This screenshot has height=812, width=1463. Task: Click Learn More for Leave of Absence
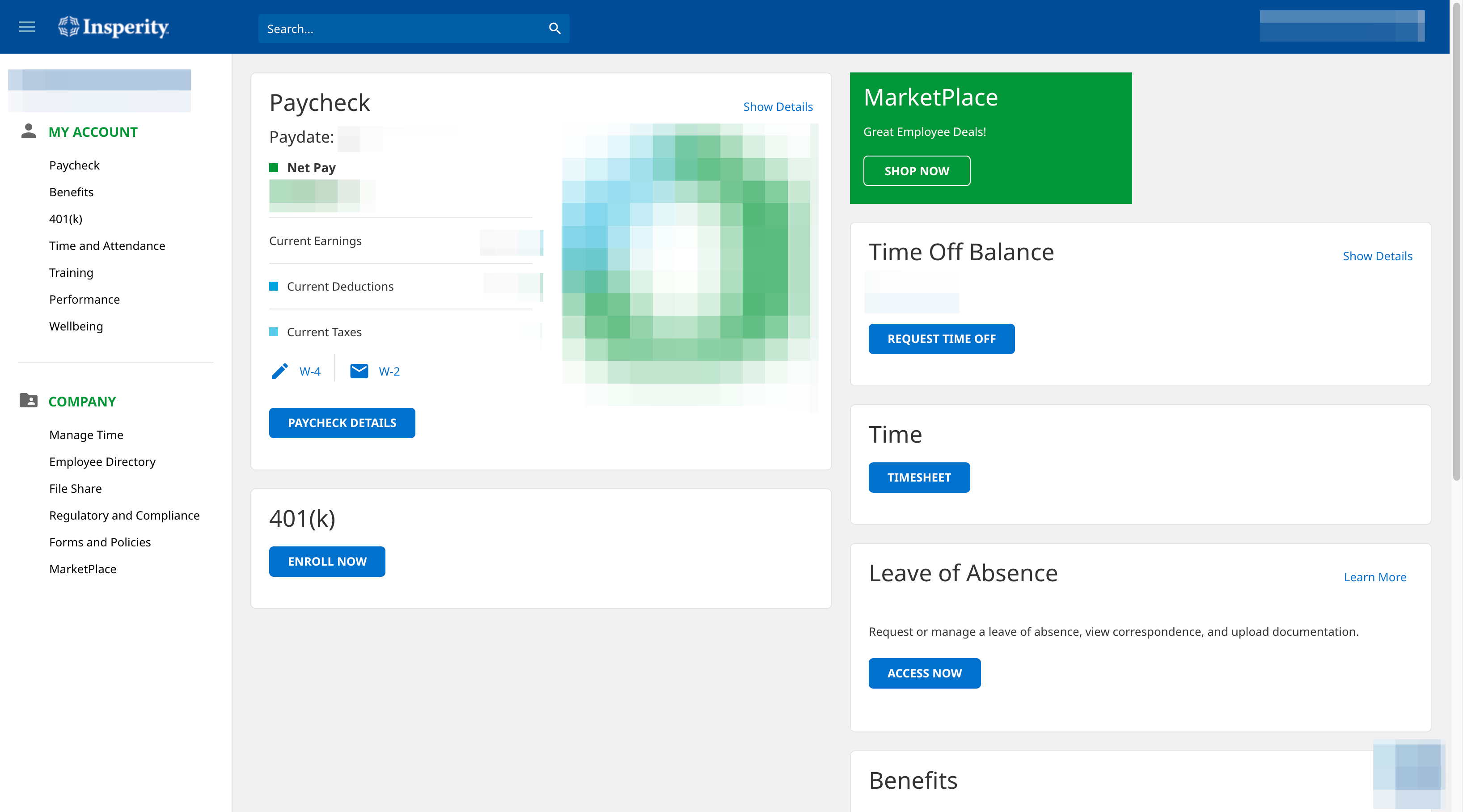point(1375,577)
